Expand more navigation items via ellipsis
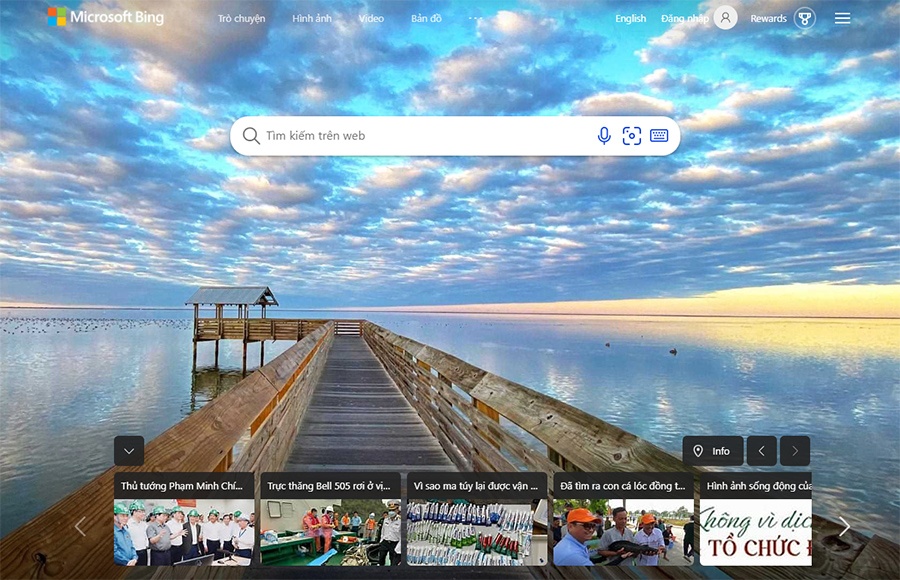Screen dimensions: 900x580 coord(475,18)
